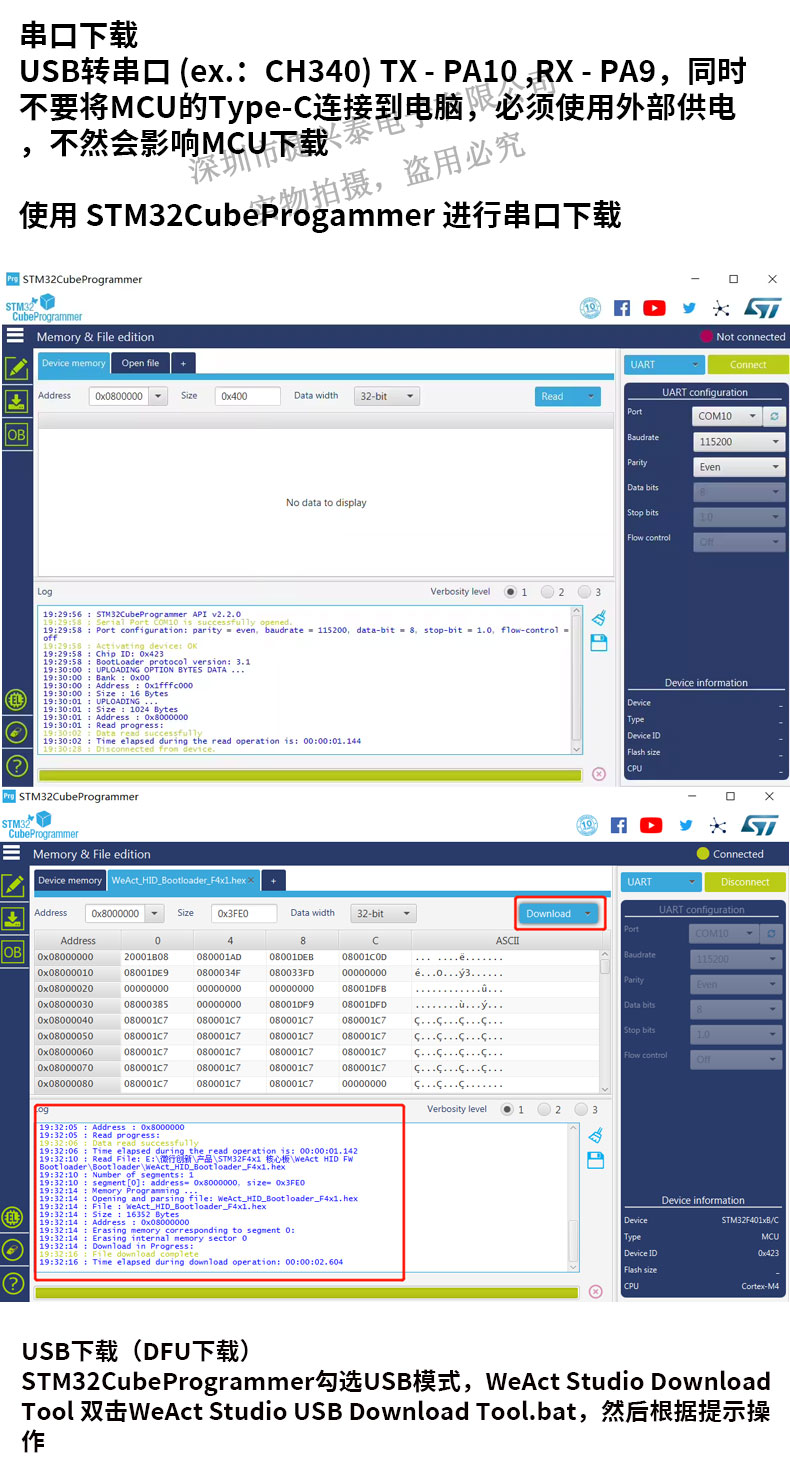This screenshot has height=1475, width=790.
Task: Click the help question mark icon, lower window
Action: click(13, 1283)
